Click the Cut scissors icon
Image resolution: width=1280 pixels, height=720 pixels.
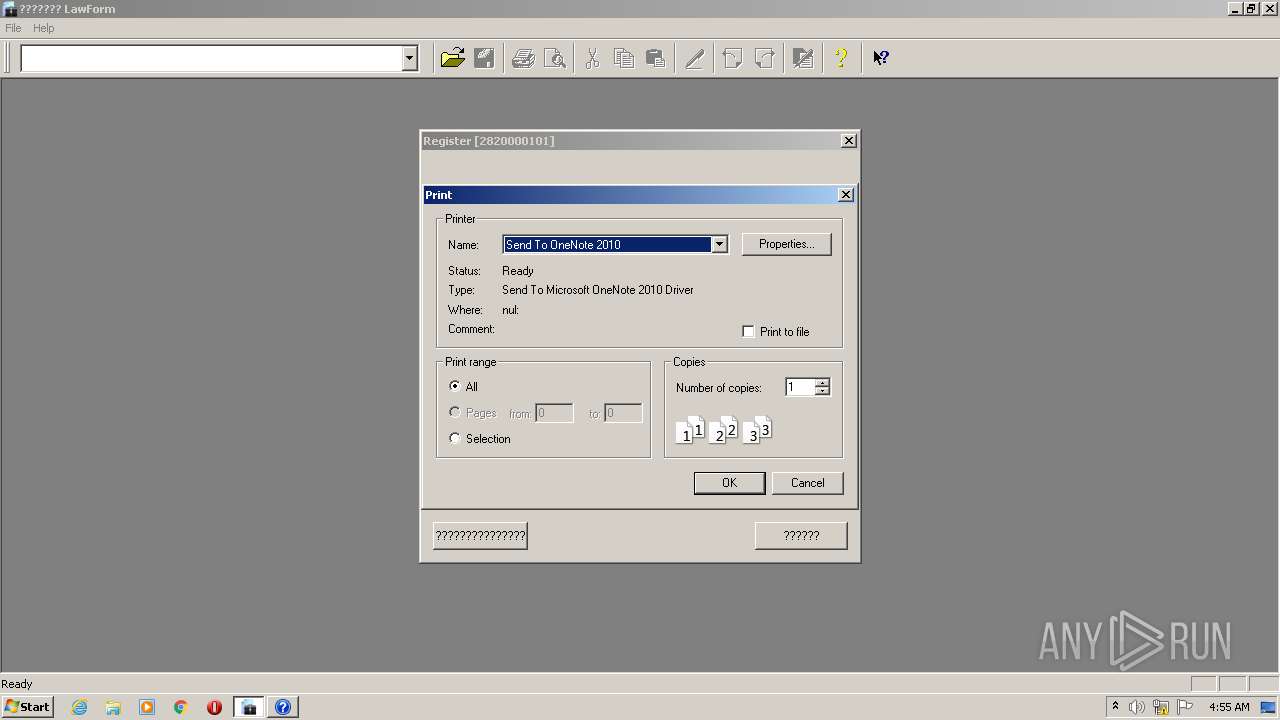coord(592,58)
